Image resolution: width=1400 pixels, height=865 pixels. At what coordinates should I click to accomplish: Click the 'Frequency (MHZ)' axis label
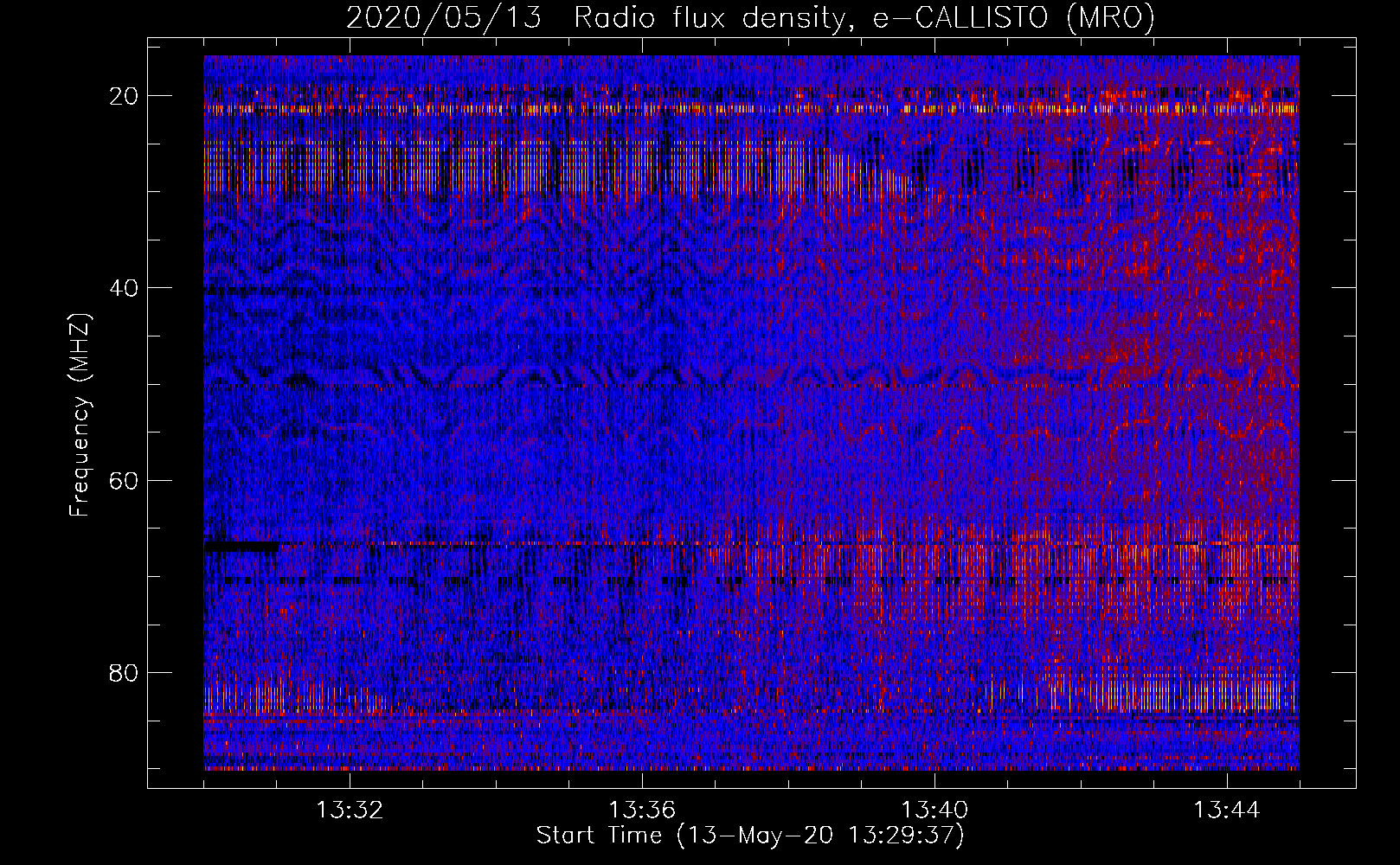pos(80,415)
